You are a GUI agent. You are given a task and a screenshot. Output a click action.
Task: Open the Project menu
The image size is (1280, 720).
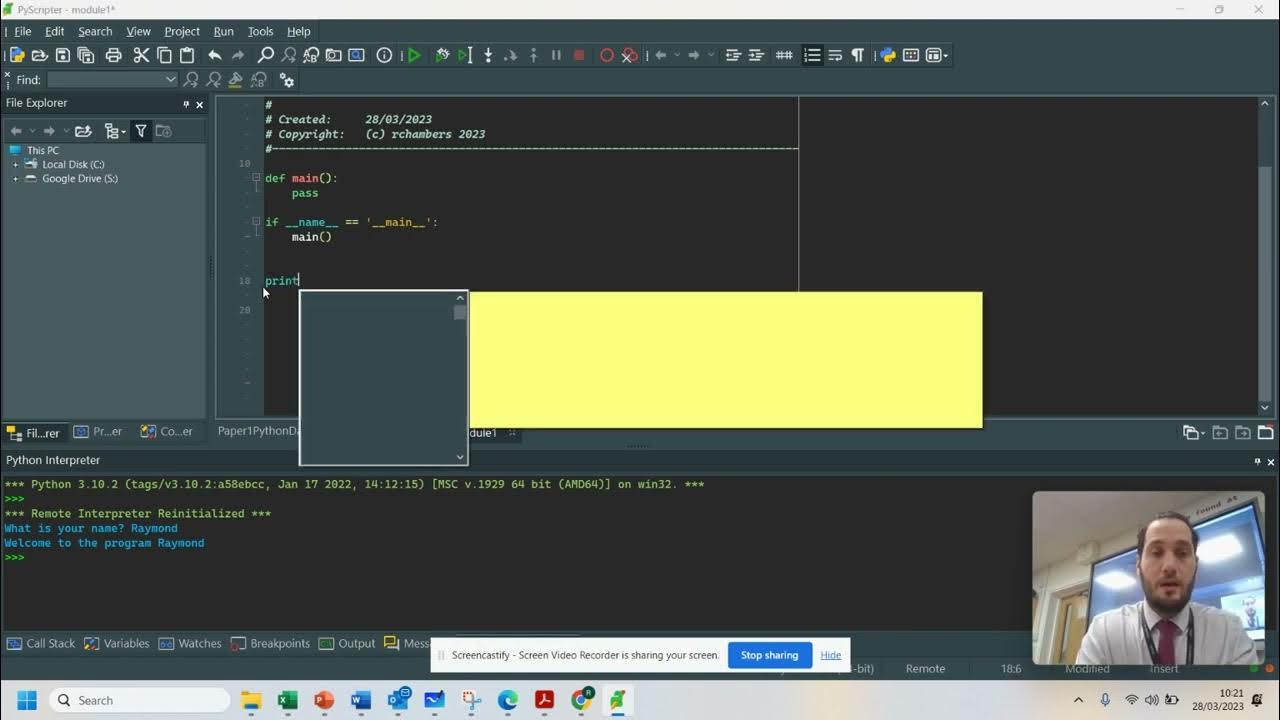(x=182, y=31)
